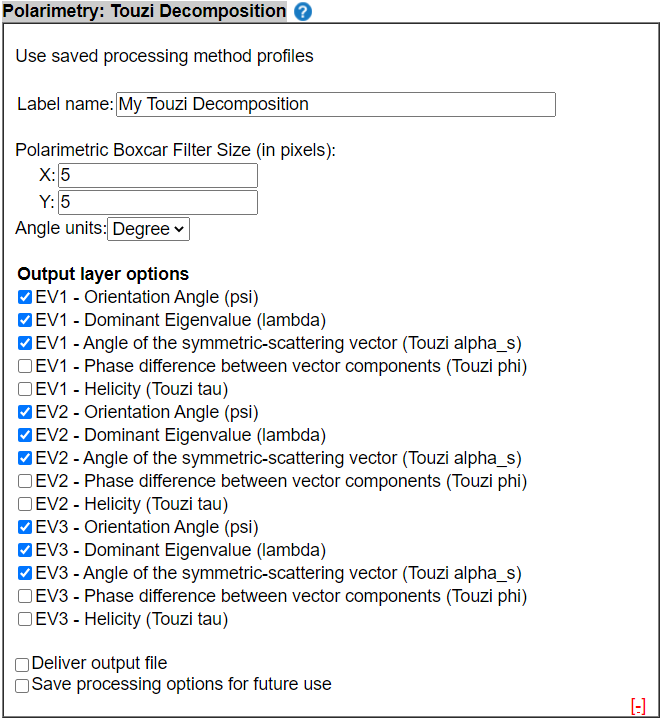
Task: Uncheck EV1 Orientation Angle (psi)
Action: [x=25, y=298]
